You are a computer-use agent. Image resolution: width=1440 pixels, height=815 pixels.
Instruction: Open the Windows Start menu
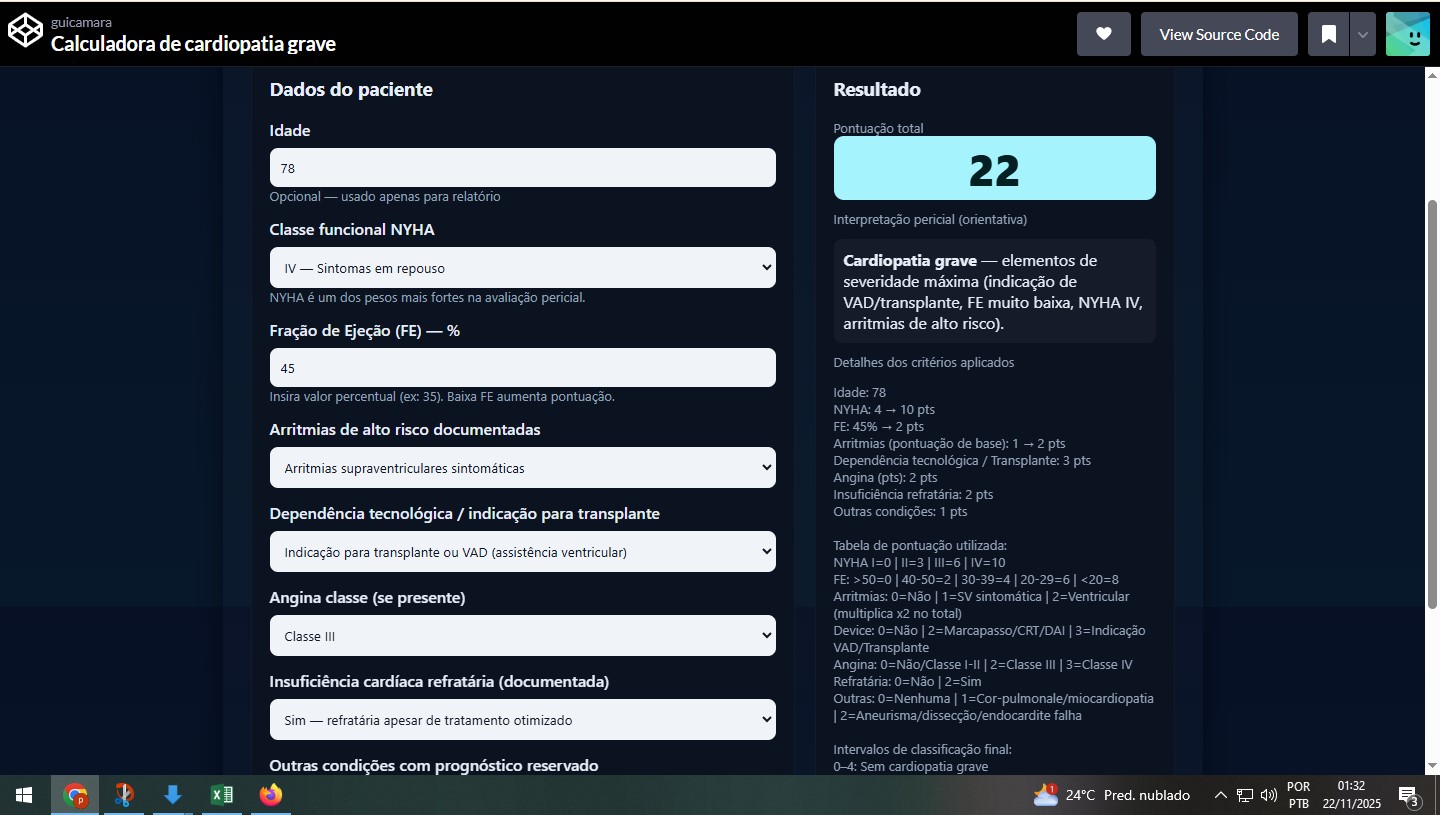point(24,795)
